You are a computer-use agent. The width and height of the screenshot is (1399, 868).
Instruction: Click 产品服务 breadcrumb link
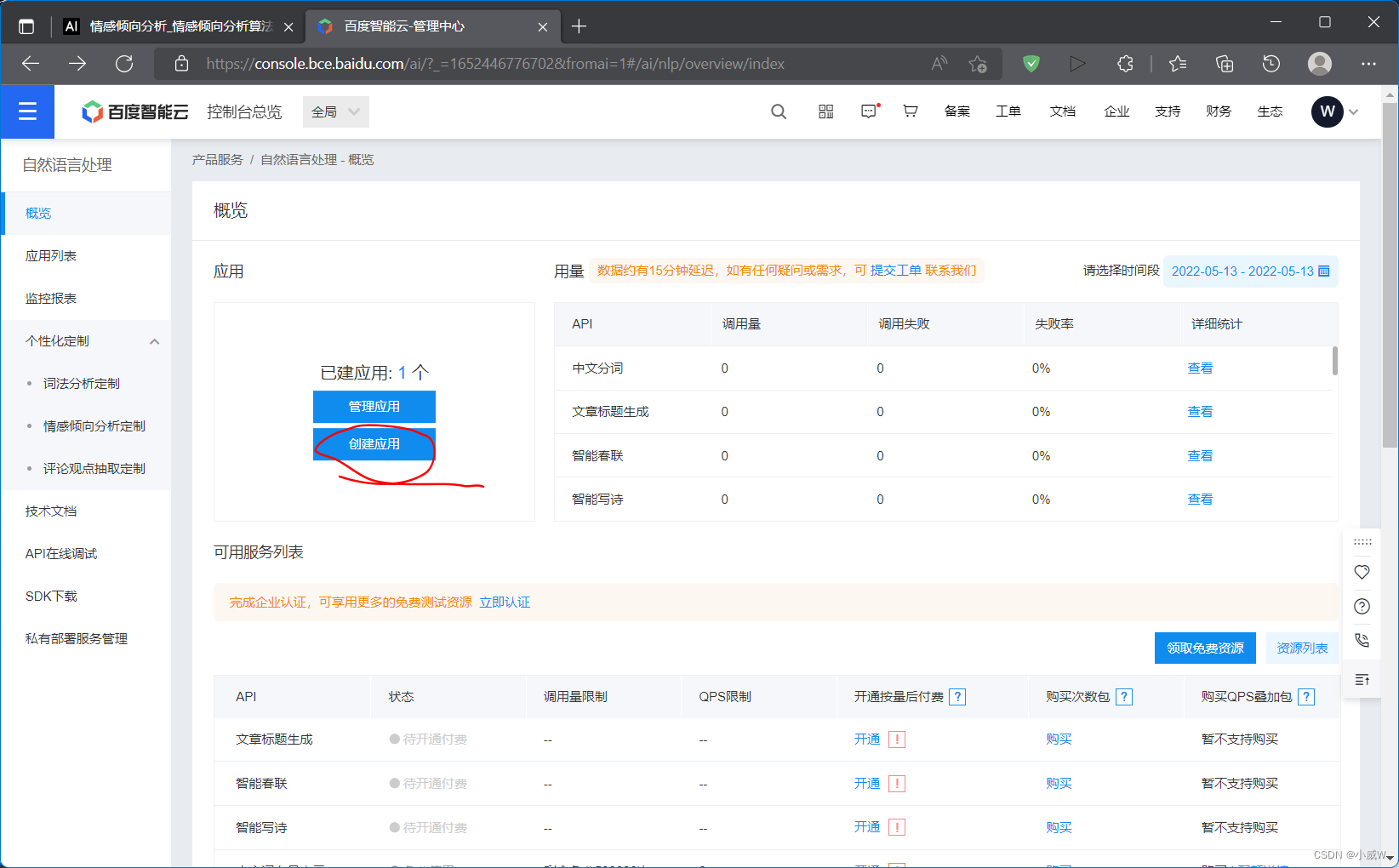(217, 160)
